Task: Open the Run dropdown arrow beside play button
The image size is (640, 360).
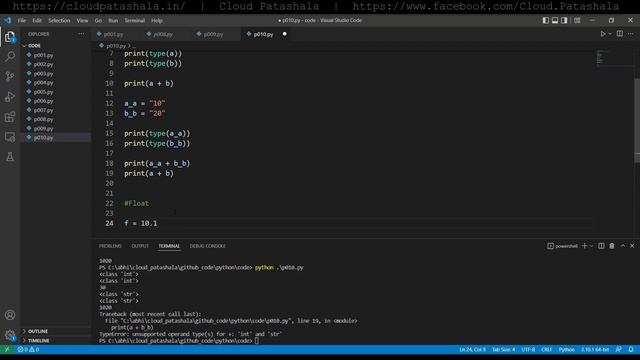Action: tap(610, 34)
